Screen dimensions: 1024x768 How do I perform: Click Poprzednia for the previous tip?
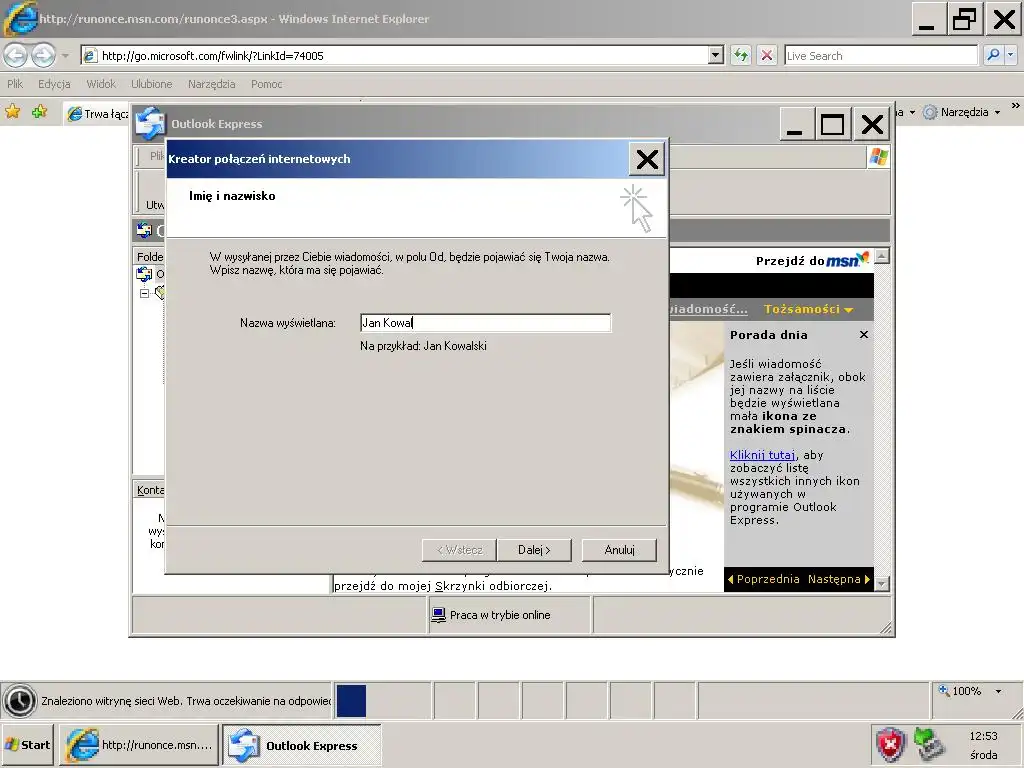(x=763, y=579)
